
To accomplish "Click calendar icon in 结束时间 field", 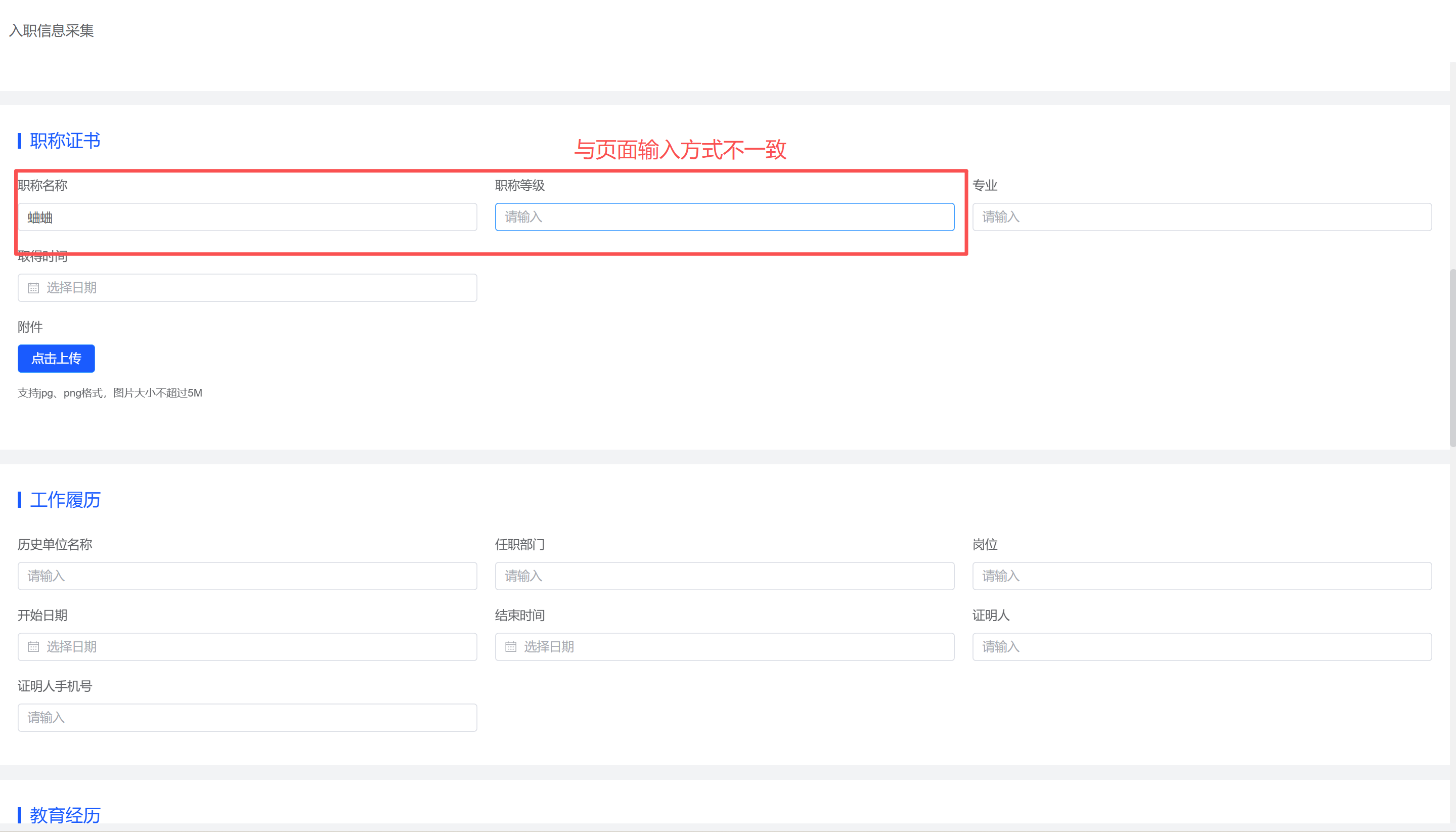I will [511, 647].
